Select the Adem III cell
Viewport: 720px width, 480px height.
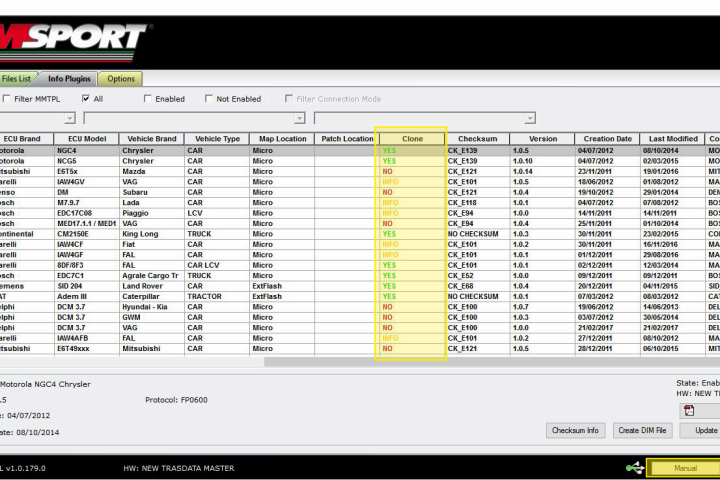[x=86, y=296]
